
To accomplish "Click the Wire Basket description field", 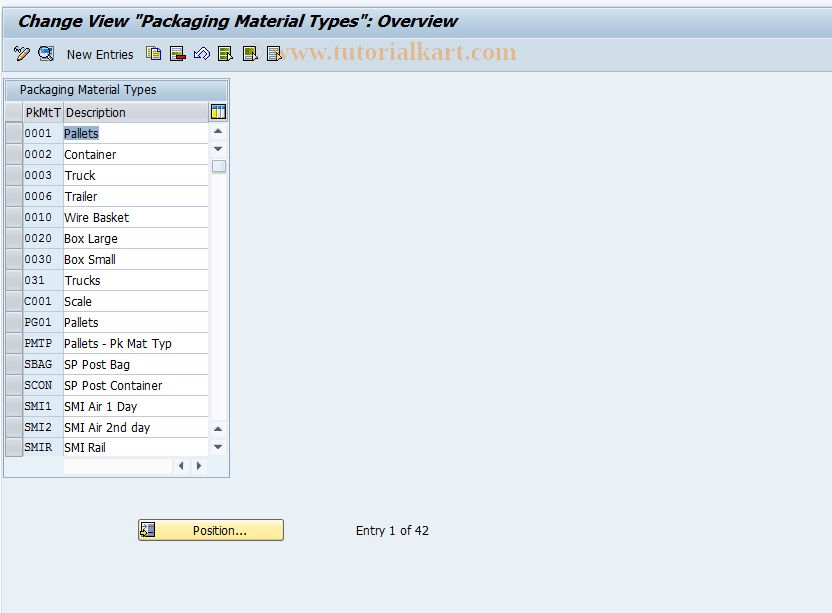I will click(136, 217).
